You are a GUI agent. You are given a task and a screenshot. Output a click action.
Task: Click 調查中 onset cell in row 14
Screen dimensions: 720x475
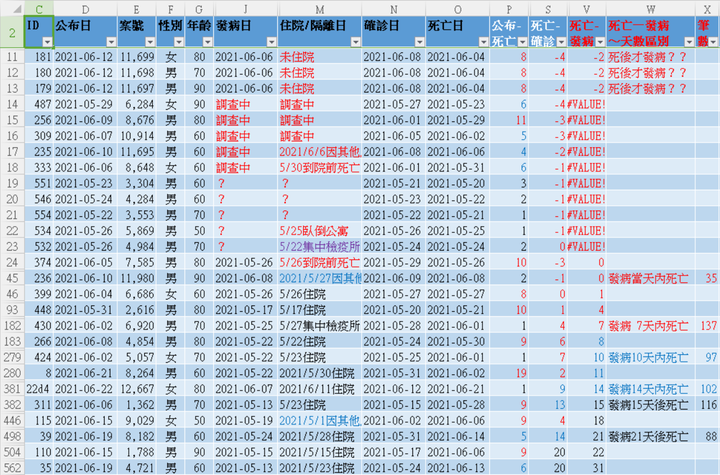[x=245, y=104]
